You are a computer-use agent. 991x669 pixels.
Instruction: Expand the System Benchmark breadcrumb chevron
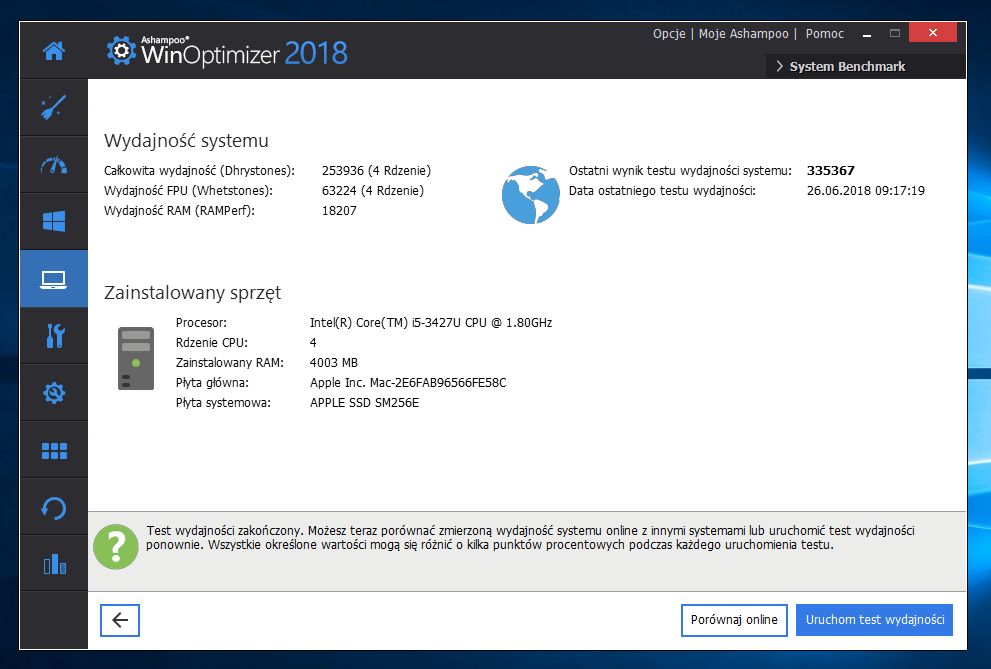(779, 66)
